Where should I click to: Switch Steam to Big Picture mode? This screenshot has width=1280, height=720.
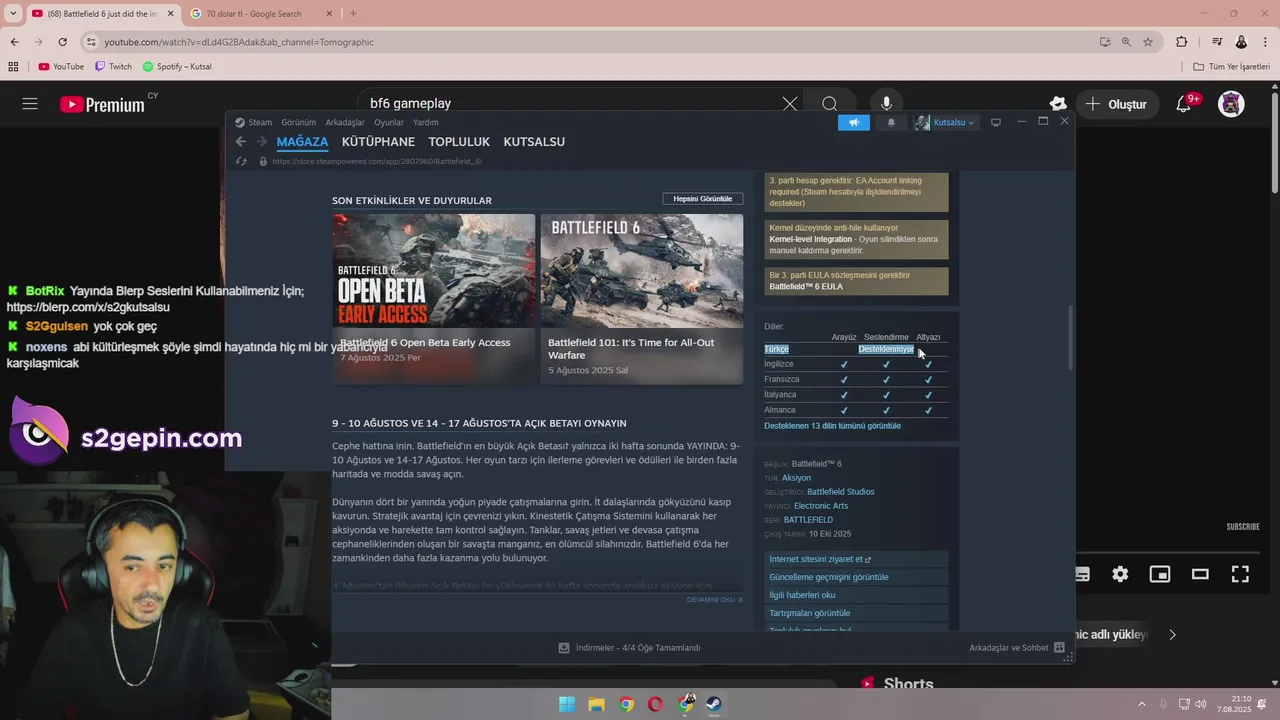click(996, 122)
